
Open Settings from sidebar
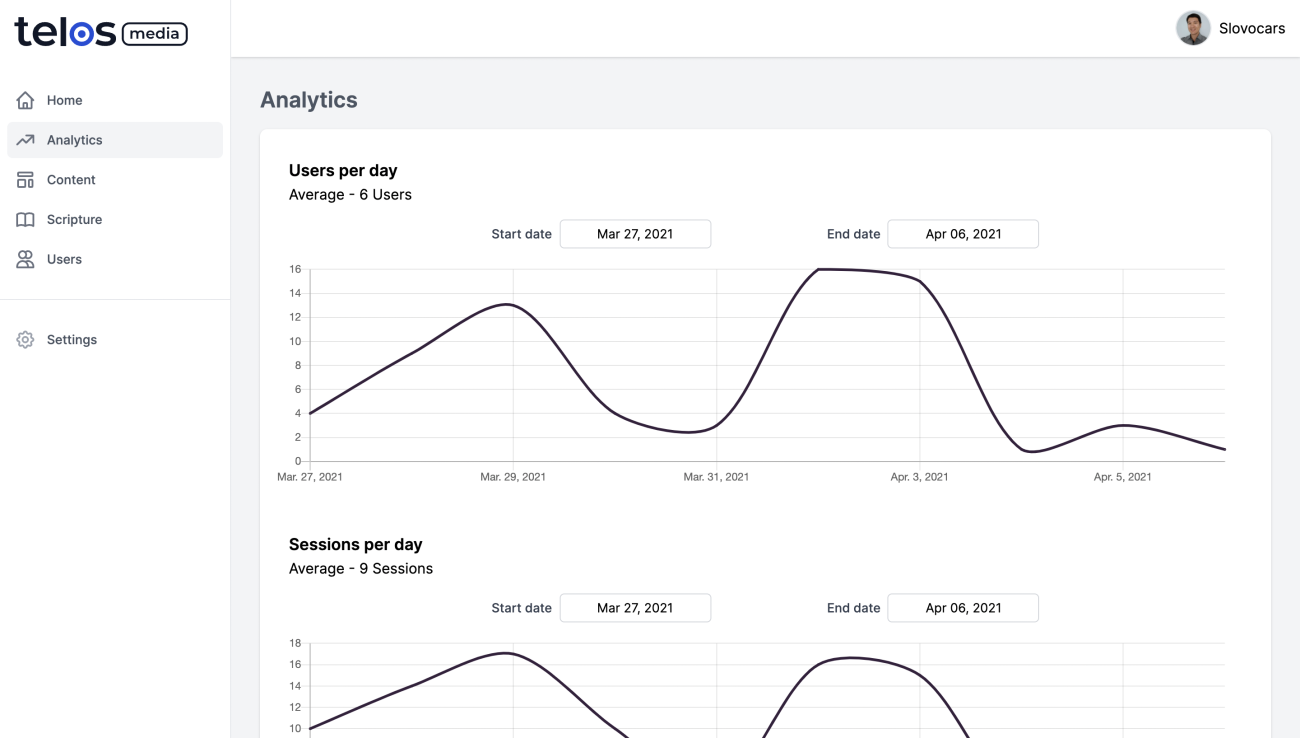(x=115, y=340)
